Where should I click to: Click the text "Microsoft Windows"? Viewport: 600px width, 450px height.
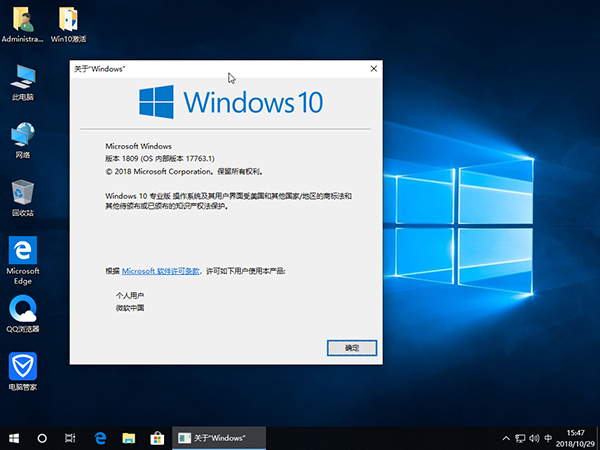pos(139,146)
